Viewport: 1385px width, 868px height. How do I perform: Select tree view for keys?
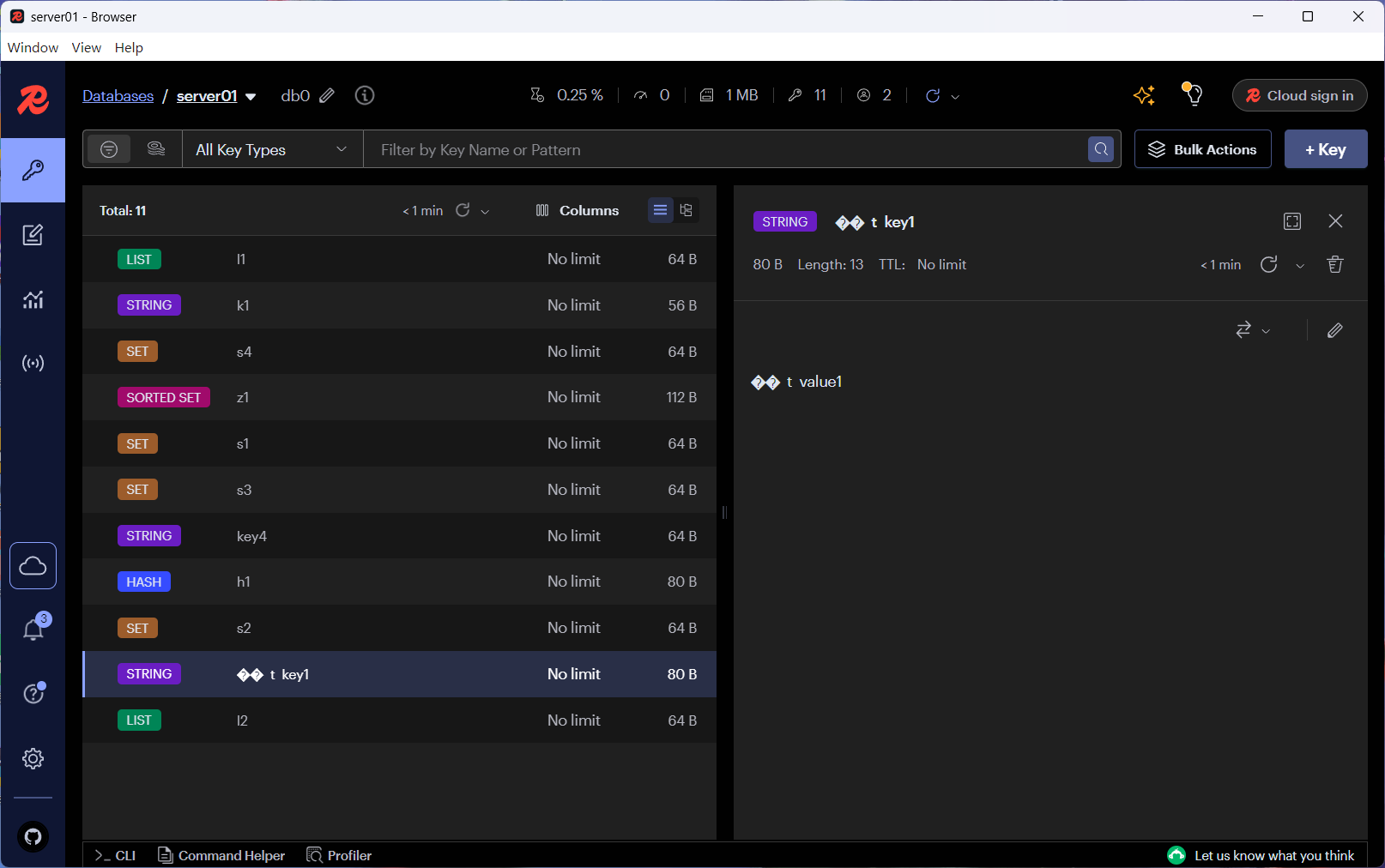pyautogui.click(x=686, y=210)
